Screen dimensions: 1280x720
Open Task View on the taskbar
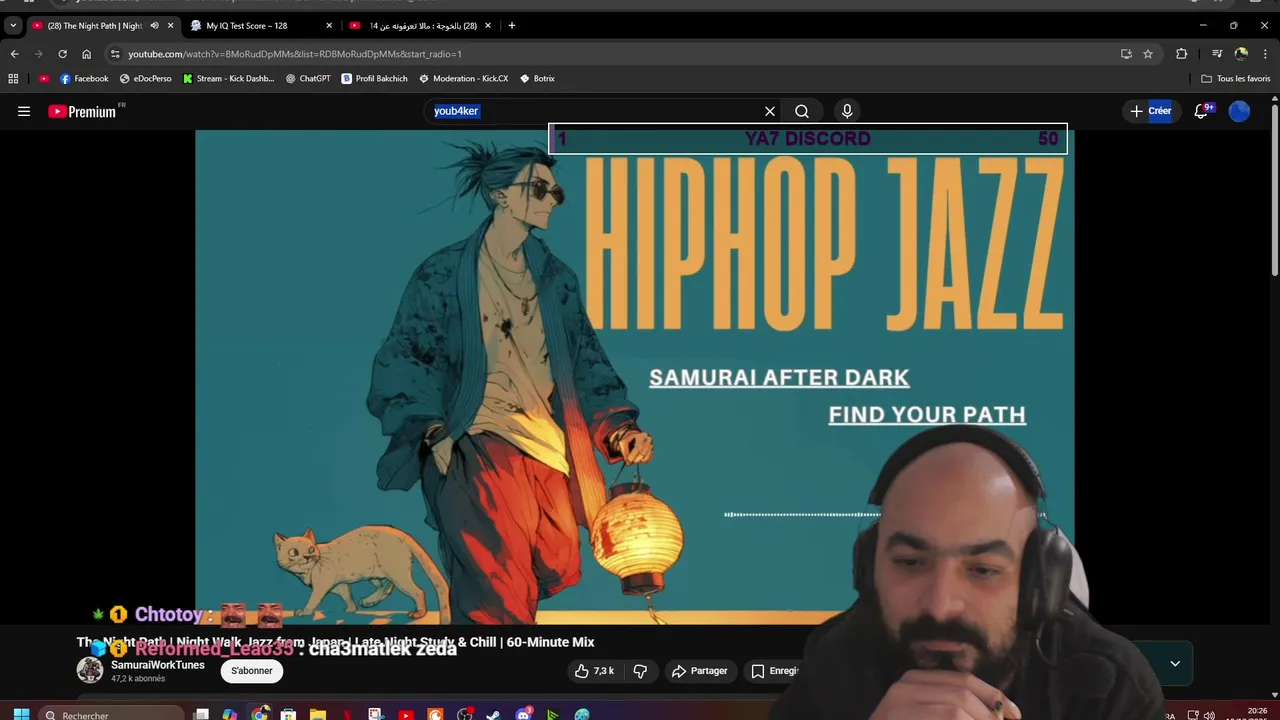point(201,714)
